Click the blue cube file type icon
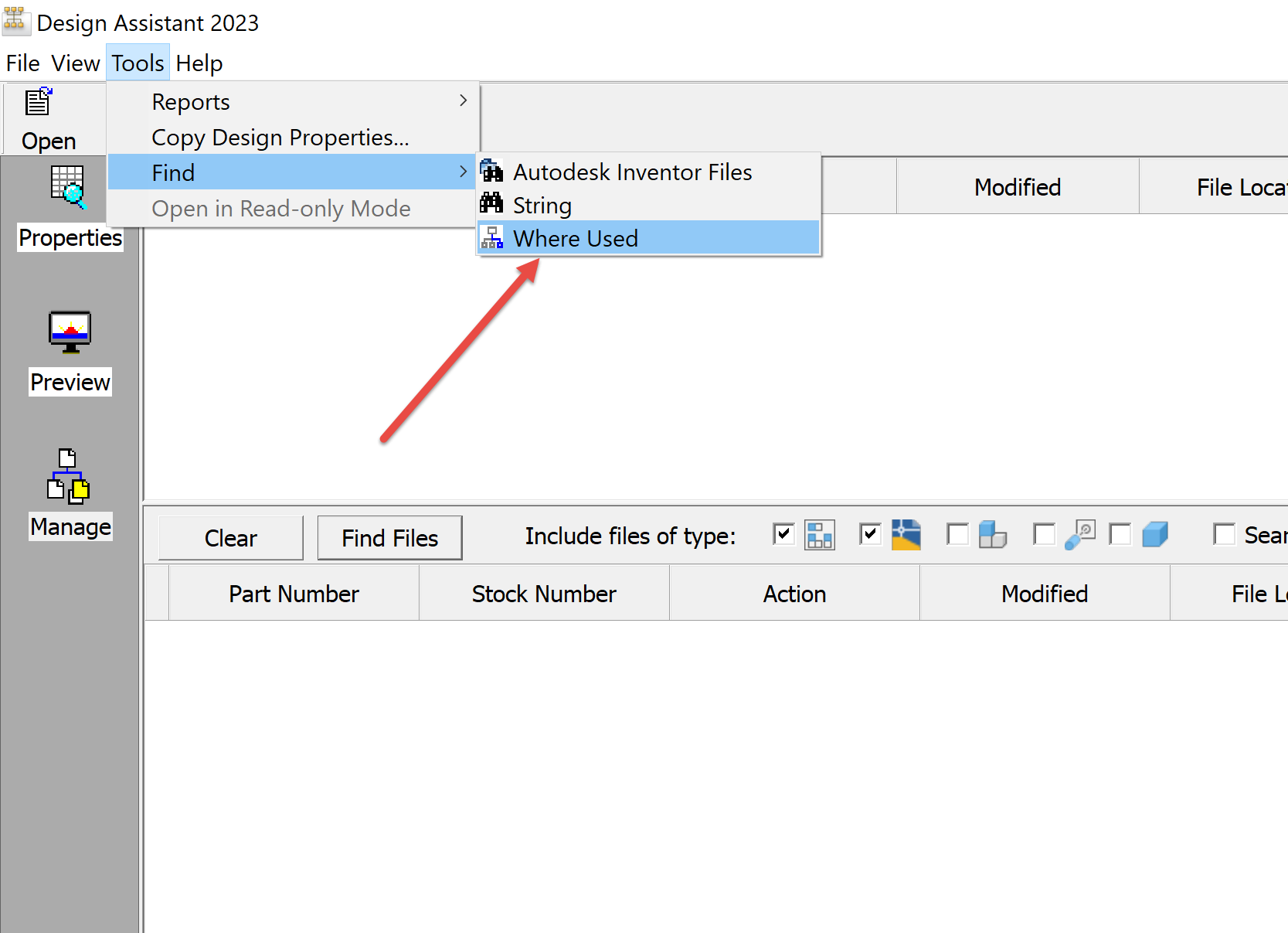 pyautogui.click(x=1155, y=534)
